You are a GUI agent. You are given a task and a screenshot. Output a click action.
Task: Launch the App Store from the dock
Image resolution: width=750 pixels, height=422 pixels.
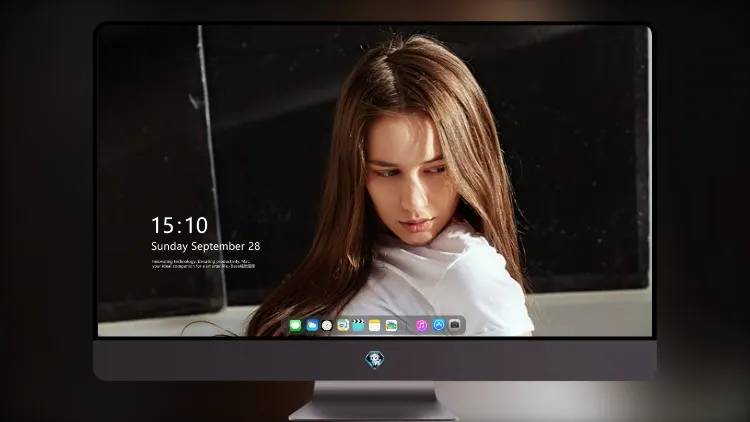(x=439, y=325)
